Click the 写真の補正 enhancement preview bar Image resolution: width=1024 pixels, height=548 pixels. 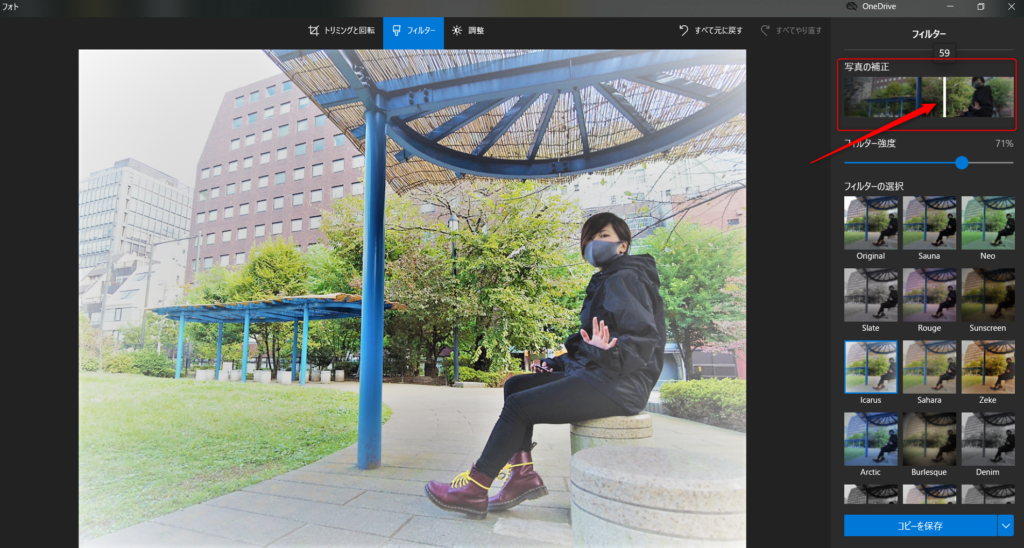coord(928,97)
